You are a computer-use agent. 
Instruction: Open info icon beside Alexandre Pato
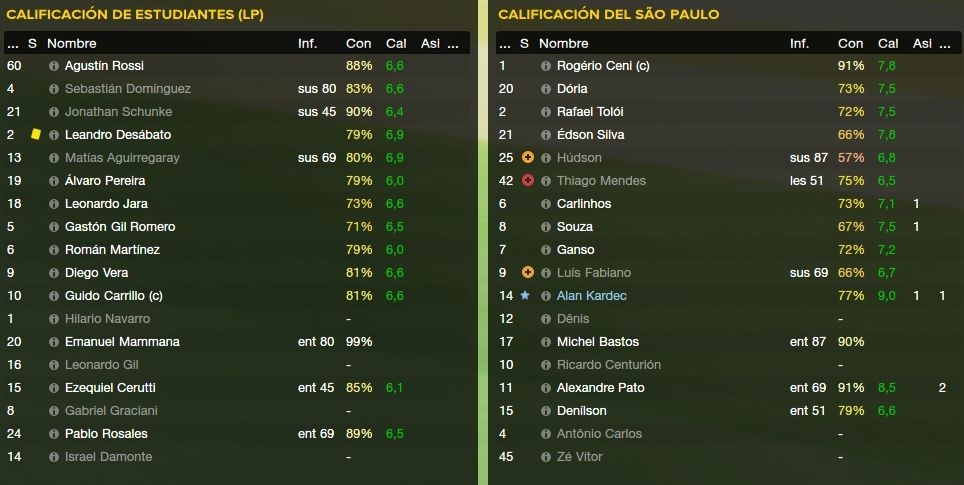pyautogui.click(x=546, y=388)
